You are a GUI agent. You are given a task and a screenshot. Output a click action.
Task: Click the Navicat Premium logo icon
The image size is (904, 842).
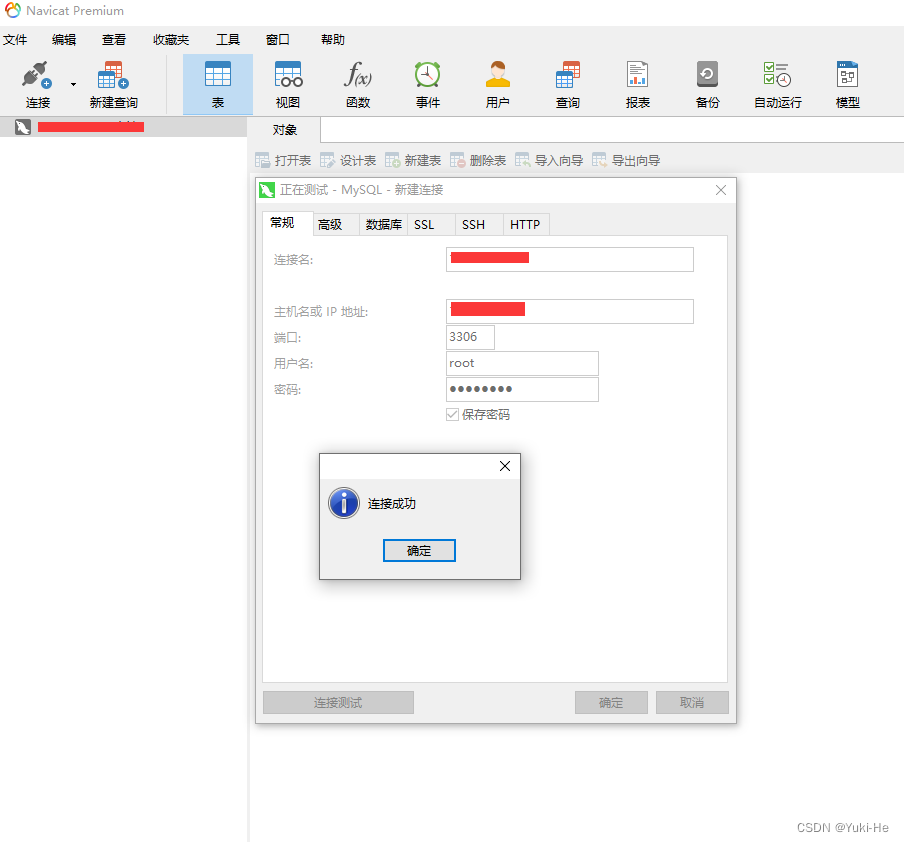click(13, 10)
